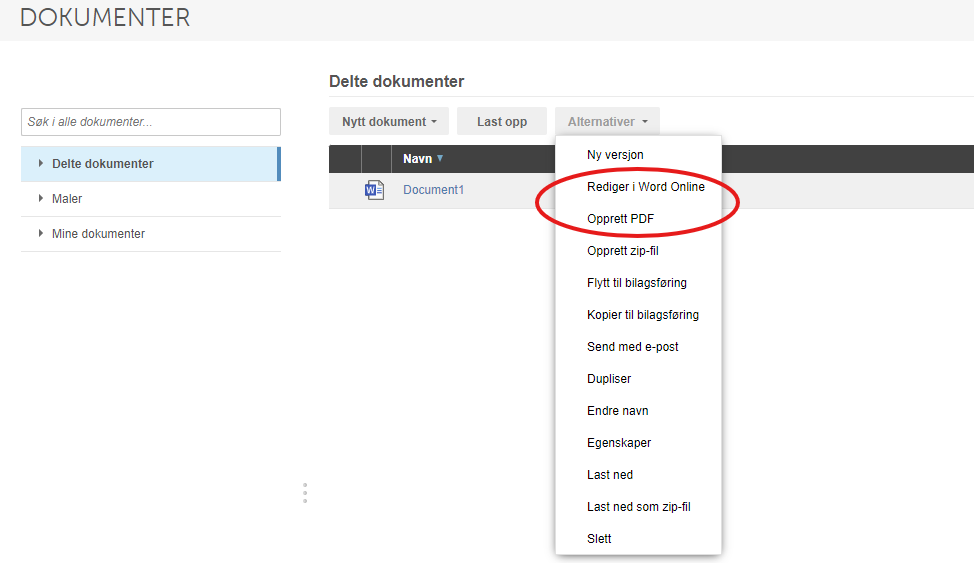Choose Kopier til bilagsføring
The width and height of the screenshot is (974, 563).
click(x=639, y=314)
